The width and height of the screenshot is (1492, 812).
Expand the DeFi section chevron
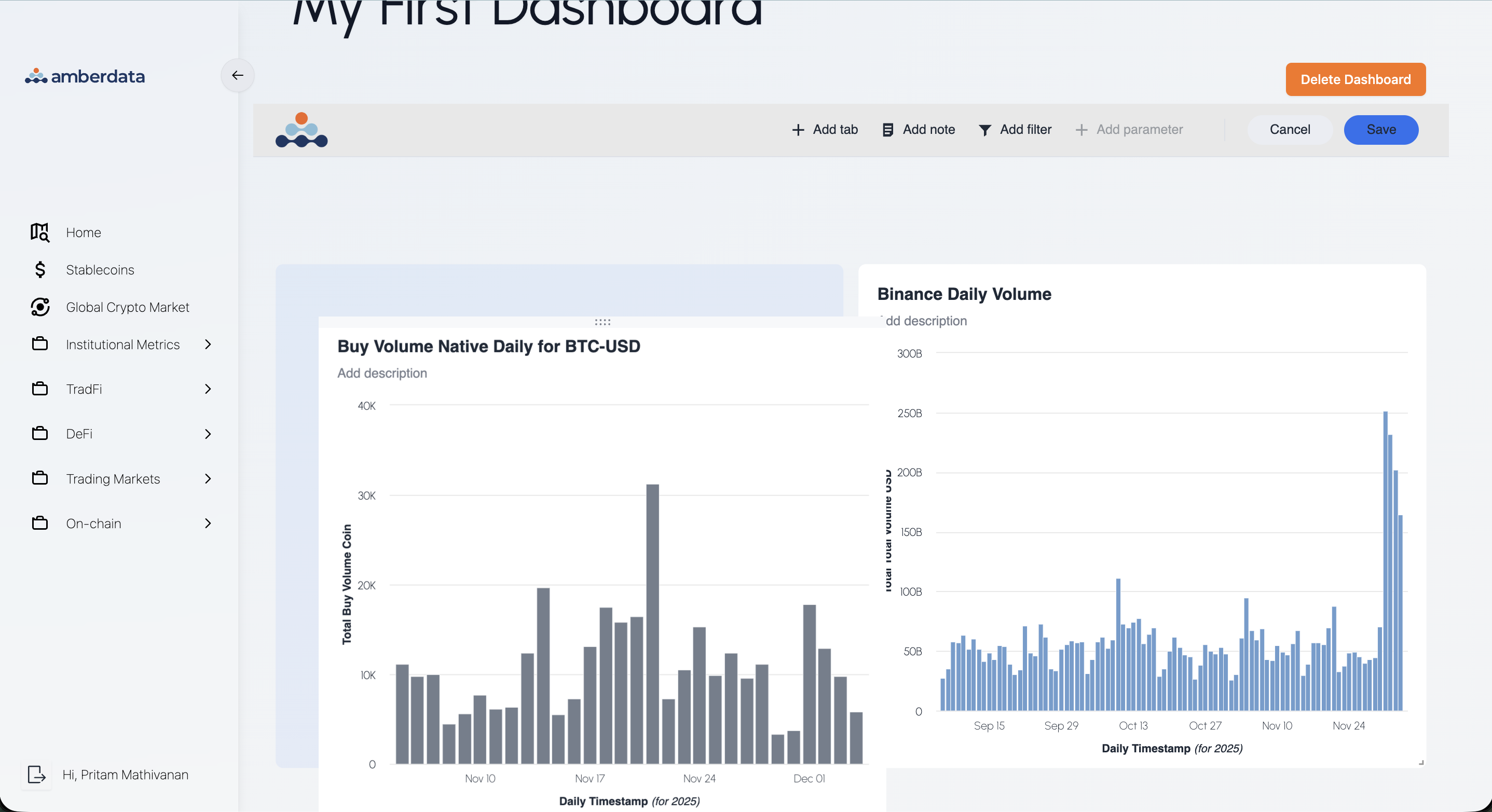coord(208,434)
